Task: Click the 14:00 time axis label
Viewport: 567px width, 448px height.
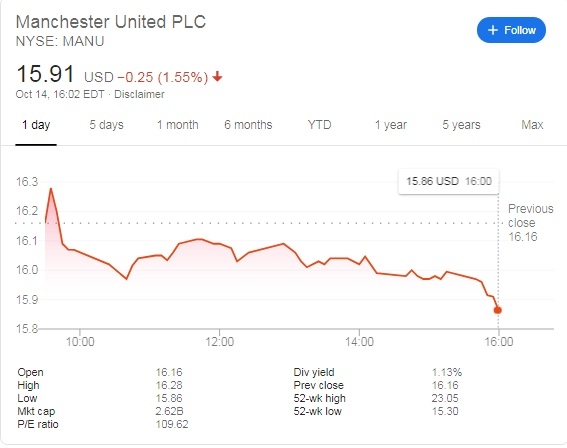Action: 359,342
